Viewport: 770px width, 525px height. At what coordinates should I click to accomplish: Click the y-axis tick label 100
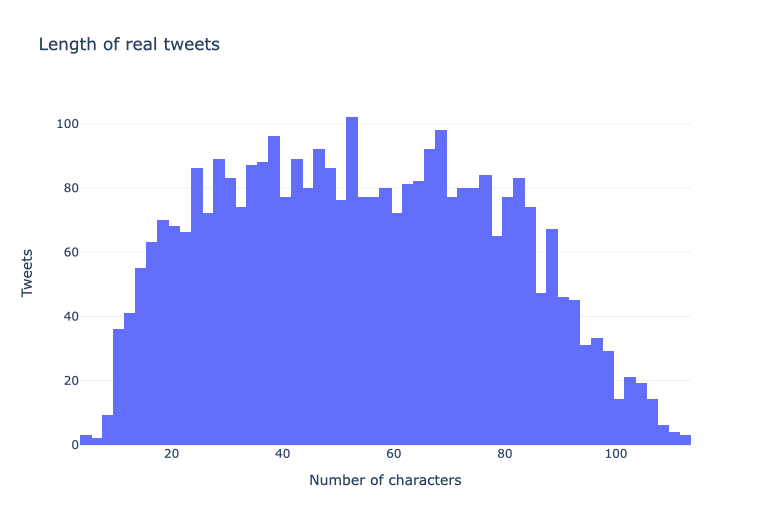(x=68, y=124)
